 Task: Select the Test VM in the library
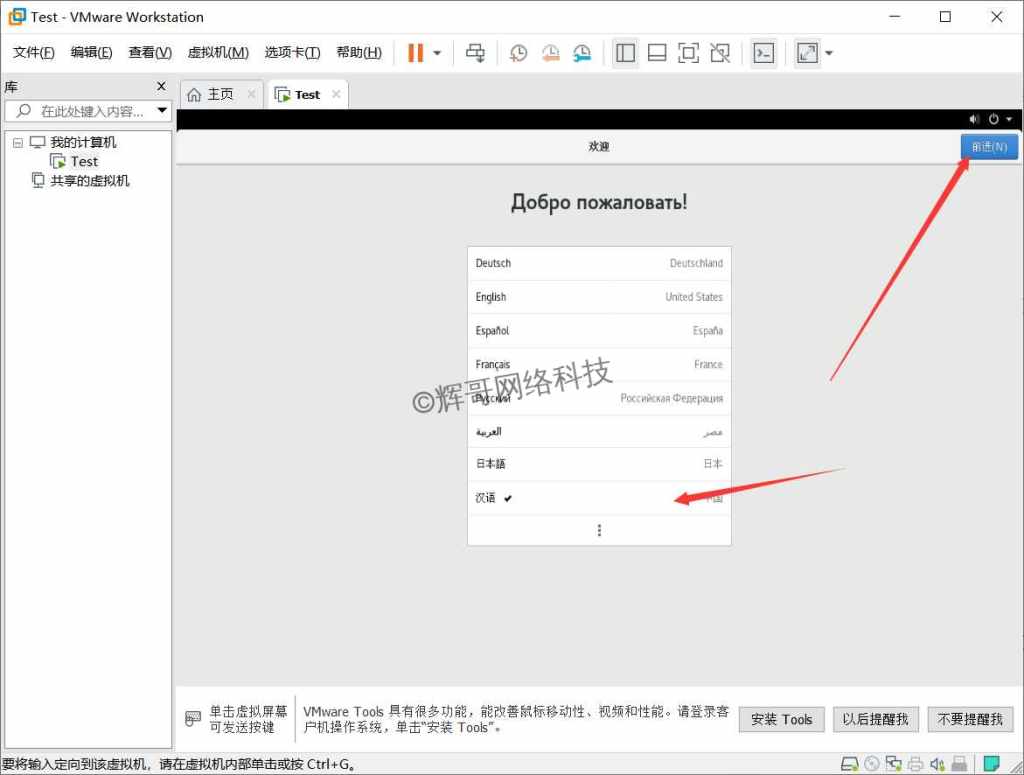(x=84, y=161)
